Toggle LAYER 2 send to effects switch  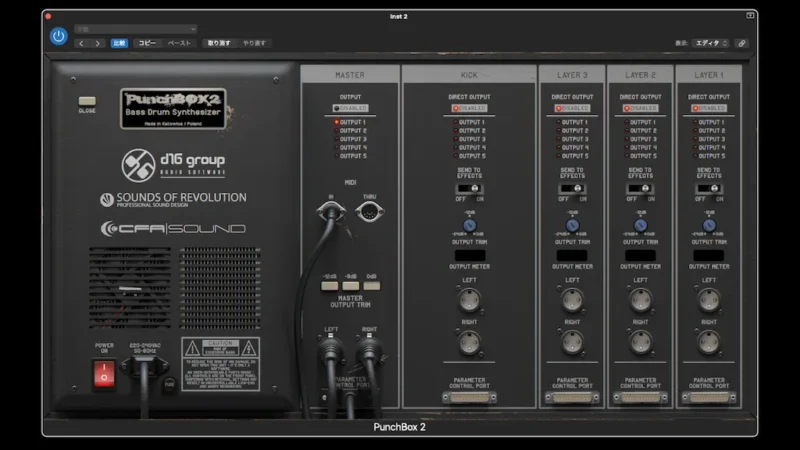coord(640,188)
